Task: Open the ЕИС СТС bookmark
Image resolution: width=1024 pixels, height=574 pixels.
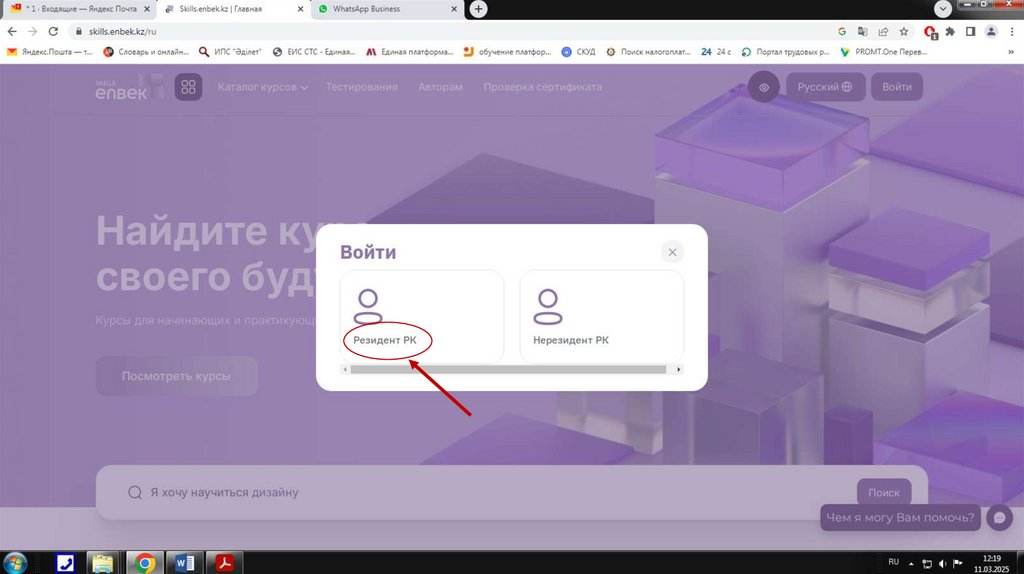Action: click(314, 52)
